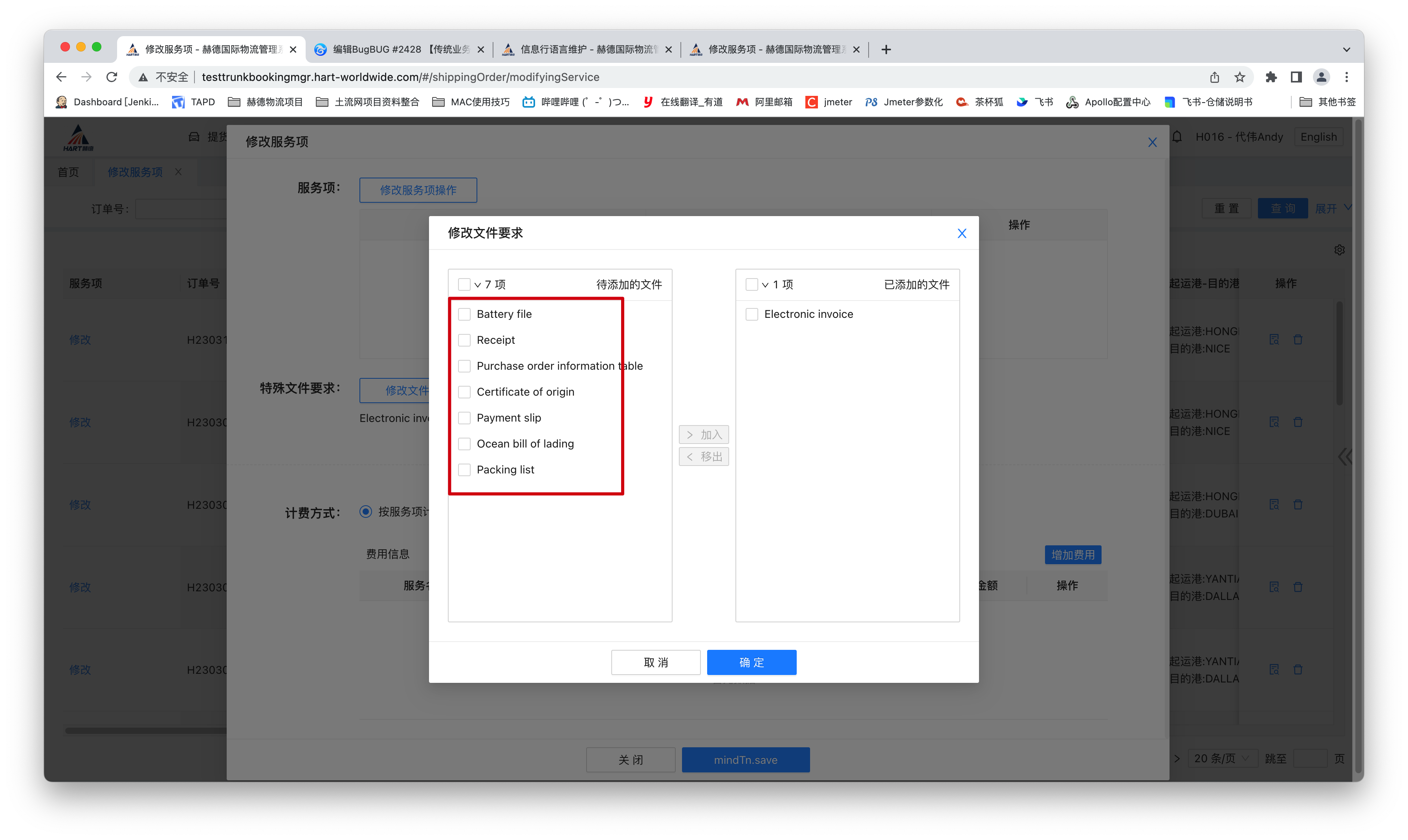This screenshot has width=1408, height=840.
Task: Tick the Certificate of origin checkbox
Action: tap(464, 392)
